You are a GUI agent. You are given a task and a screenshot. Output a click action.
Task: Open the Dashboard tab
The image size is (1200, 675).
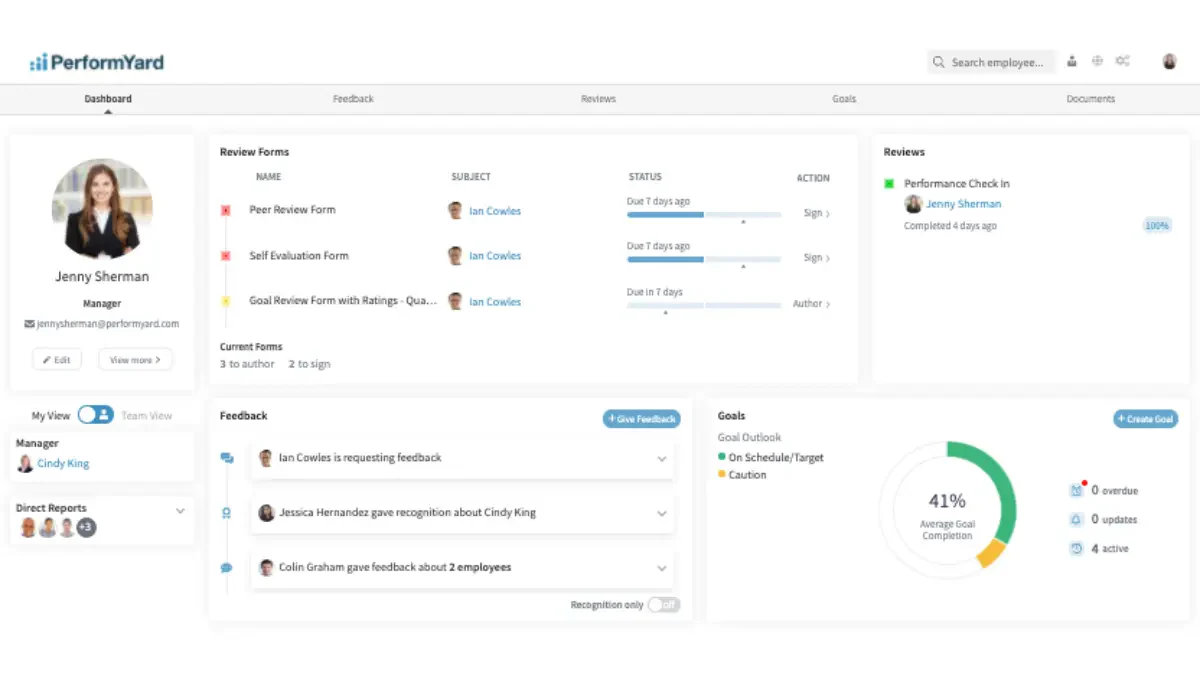[x=108, y=99]
